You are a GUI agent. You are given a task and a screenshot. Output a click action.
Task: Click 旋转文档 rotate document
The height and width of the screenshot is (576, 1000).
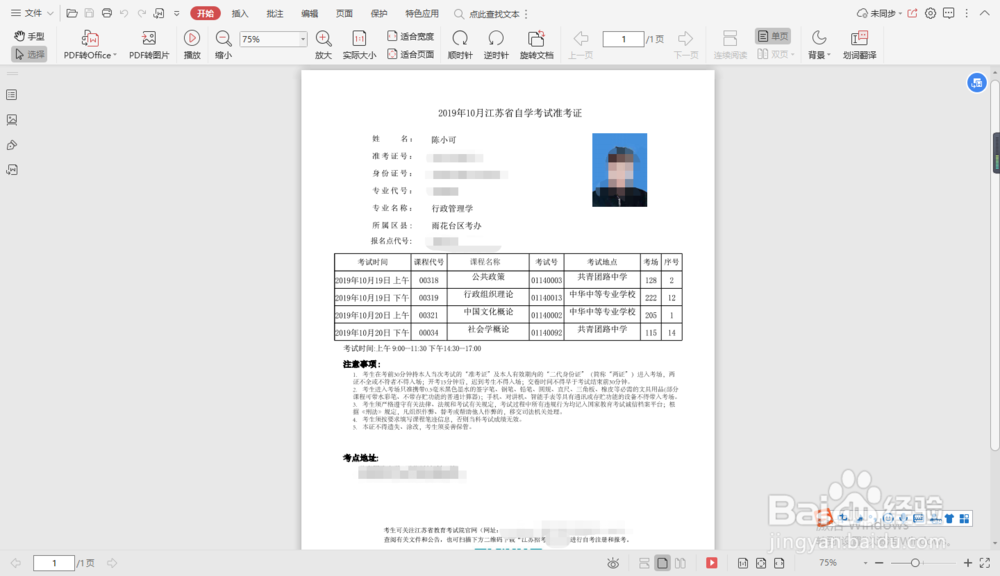click(x=536, y=45)
